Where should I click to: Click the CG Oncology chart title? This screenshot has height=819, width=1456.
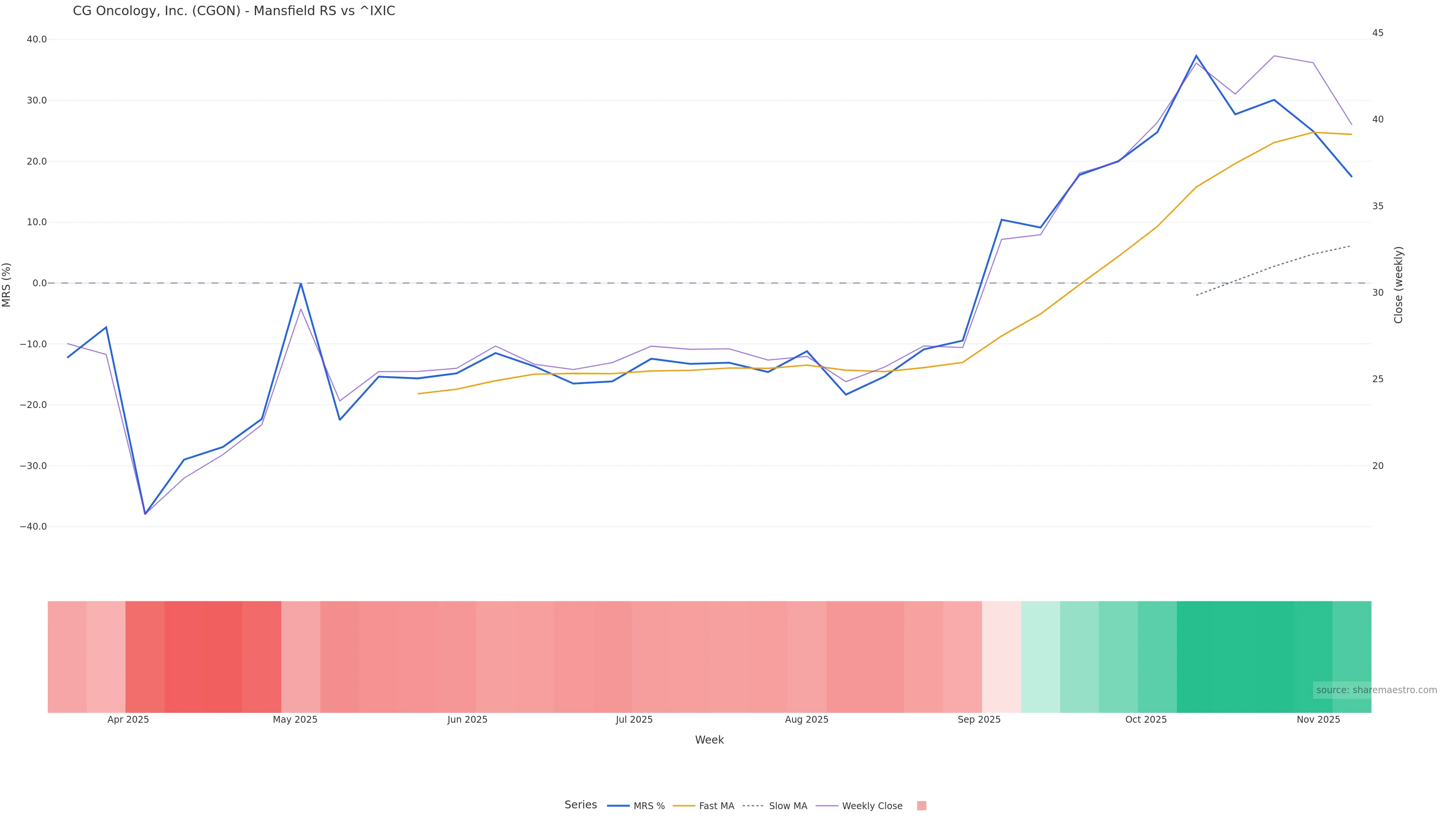[234, 11]
